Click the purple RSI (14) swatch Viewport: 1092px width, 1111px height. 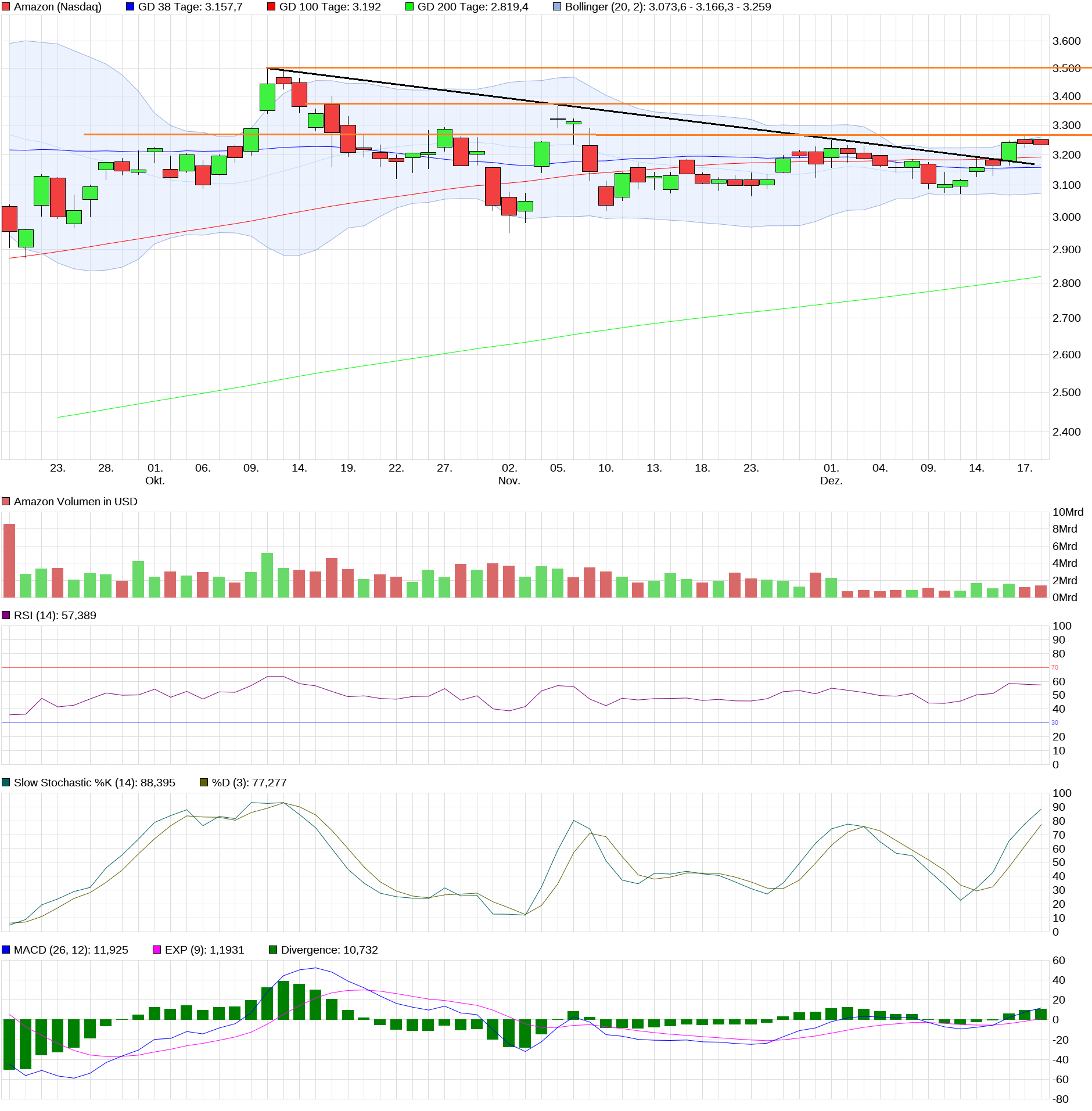(x=6, y=615)
